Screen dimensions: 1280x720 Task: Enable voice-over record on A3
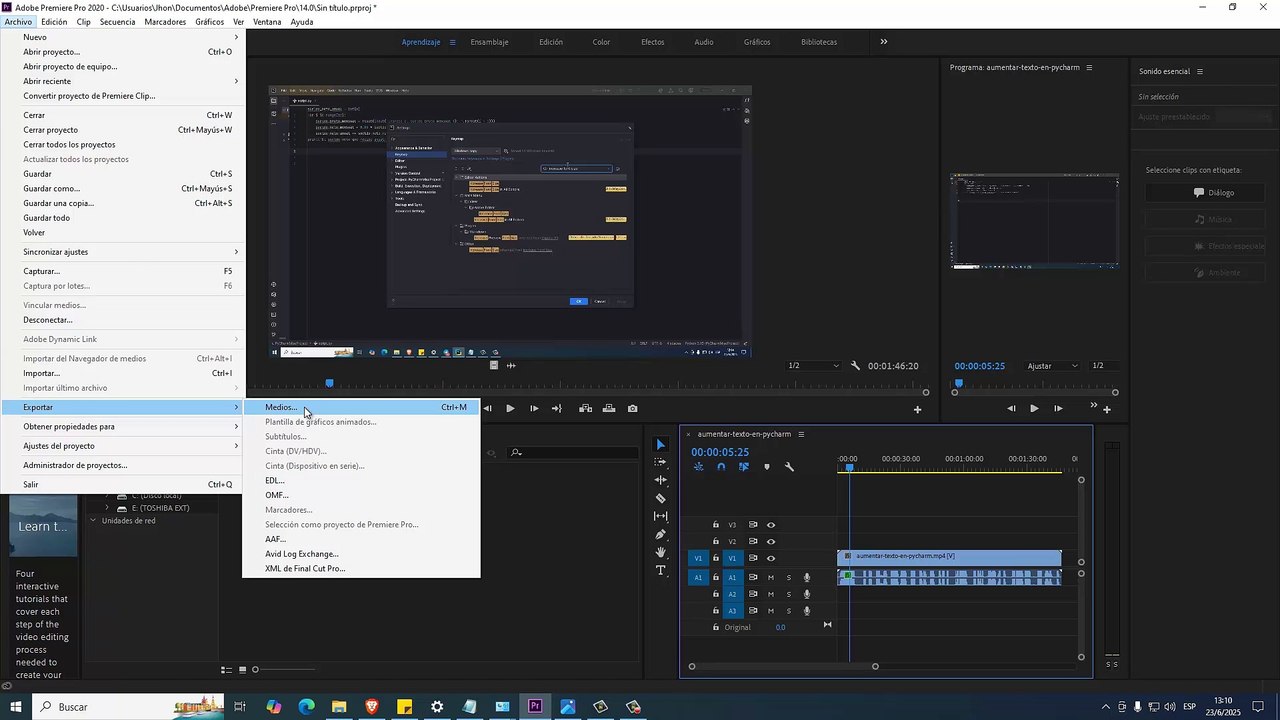pos(806,611)
